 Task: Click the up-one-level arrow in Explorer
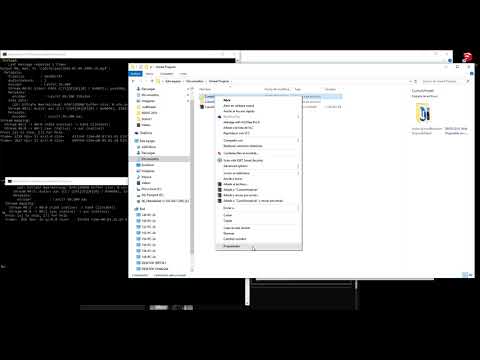[152, 81]
